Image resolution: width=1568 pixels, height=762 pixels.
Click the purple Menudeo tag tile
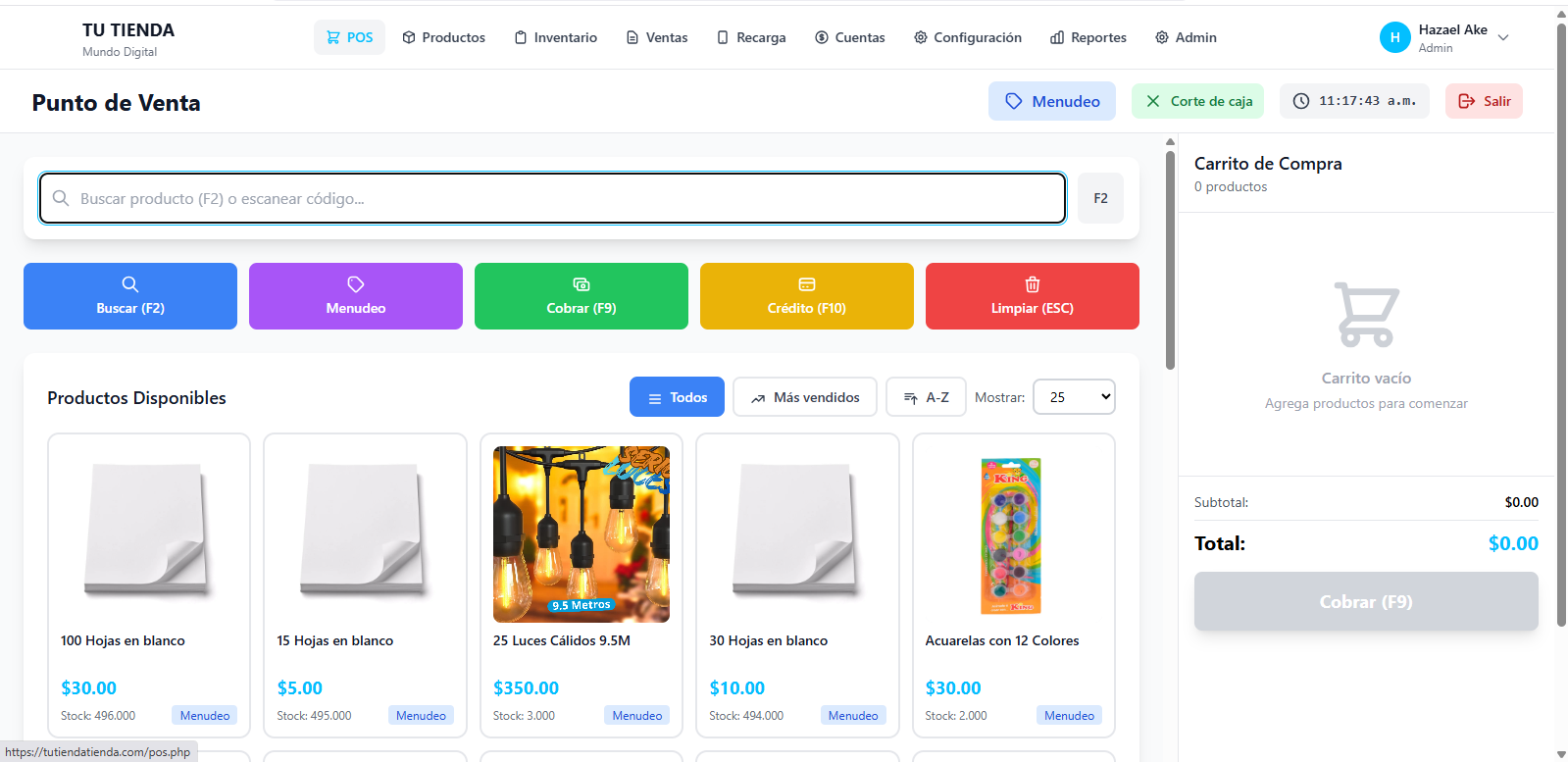tap(355, 296)
